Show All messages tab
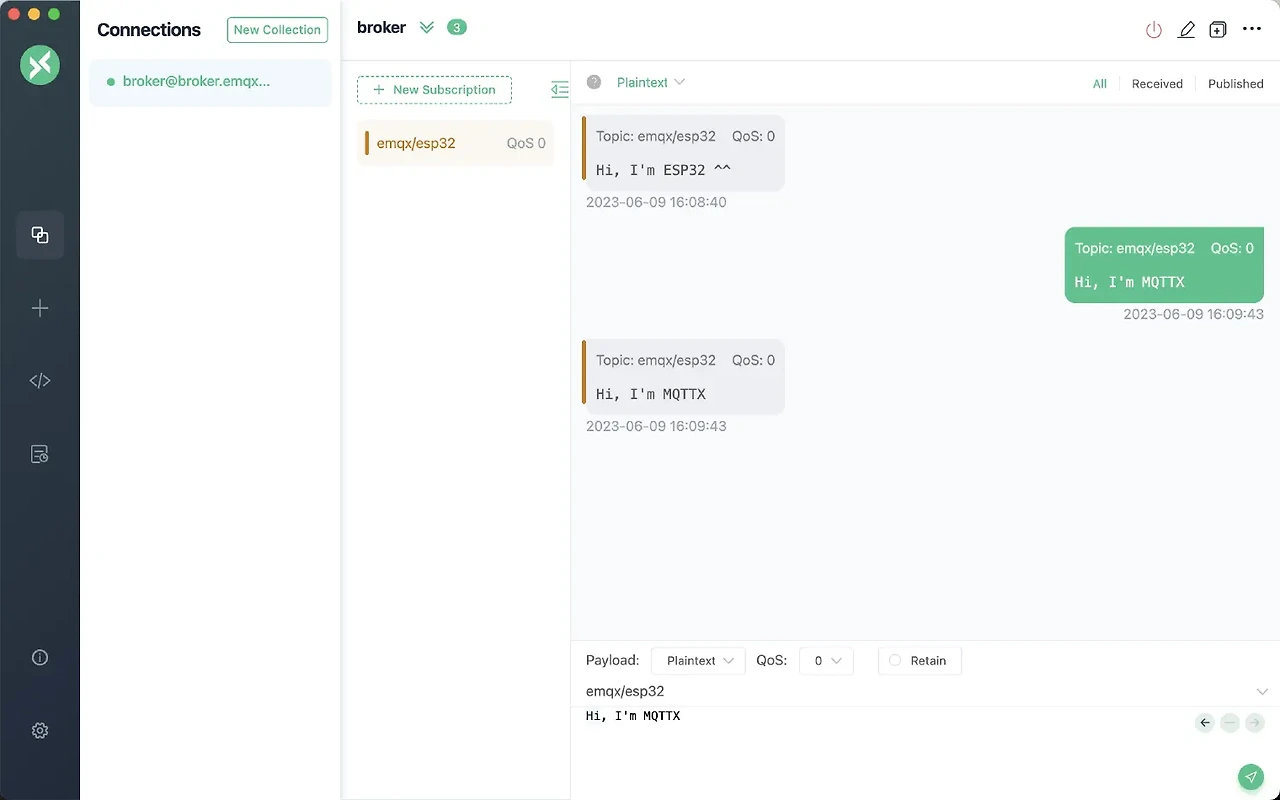This screenshot has width=1280, height=800. [x=1100, y=84]
